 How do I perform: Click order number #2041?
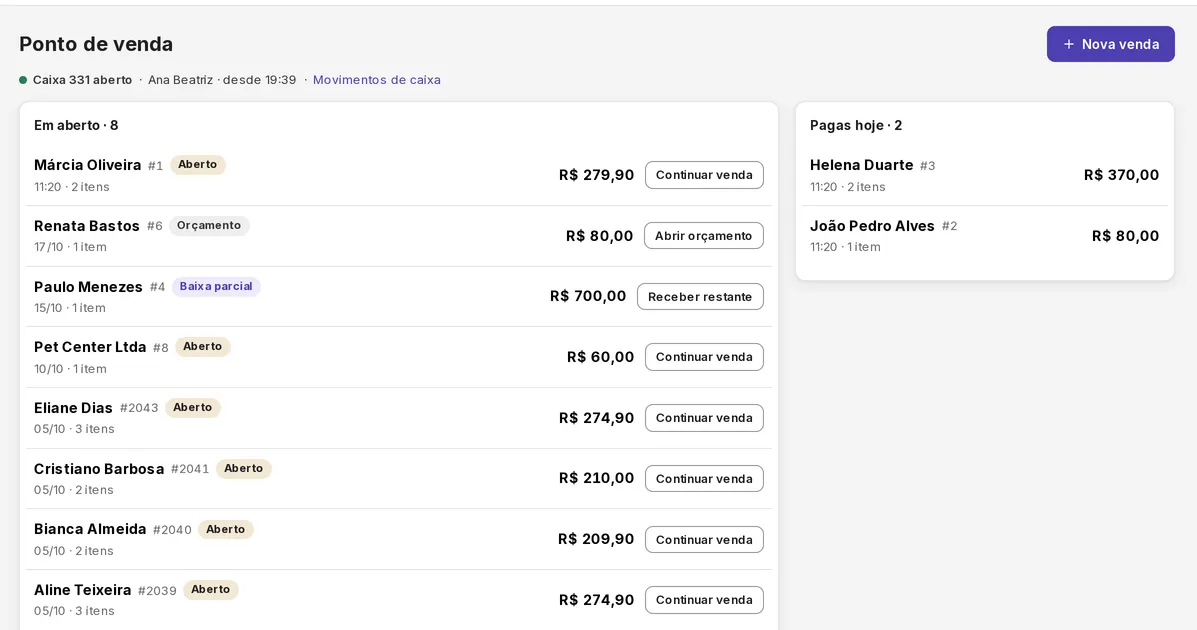(x=190, y=469)
